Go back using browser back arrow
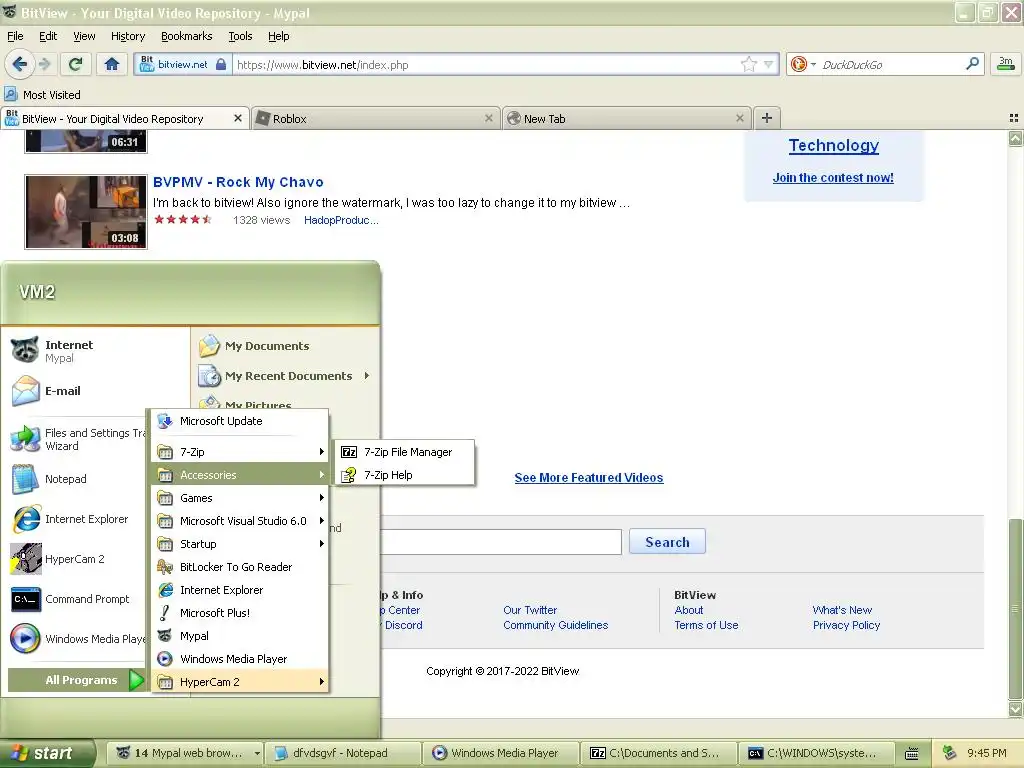The image size is (1024, 768). [x=20, y=64]
